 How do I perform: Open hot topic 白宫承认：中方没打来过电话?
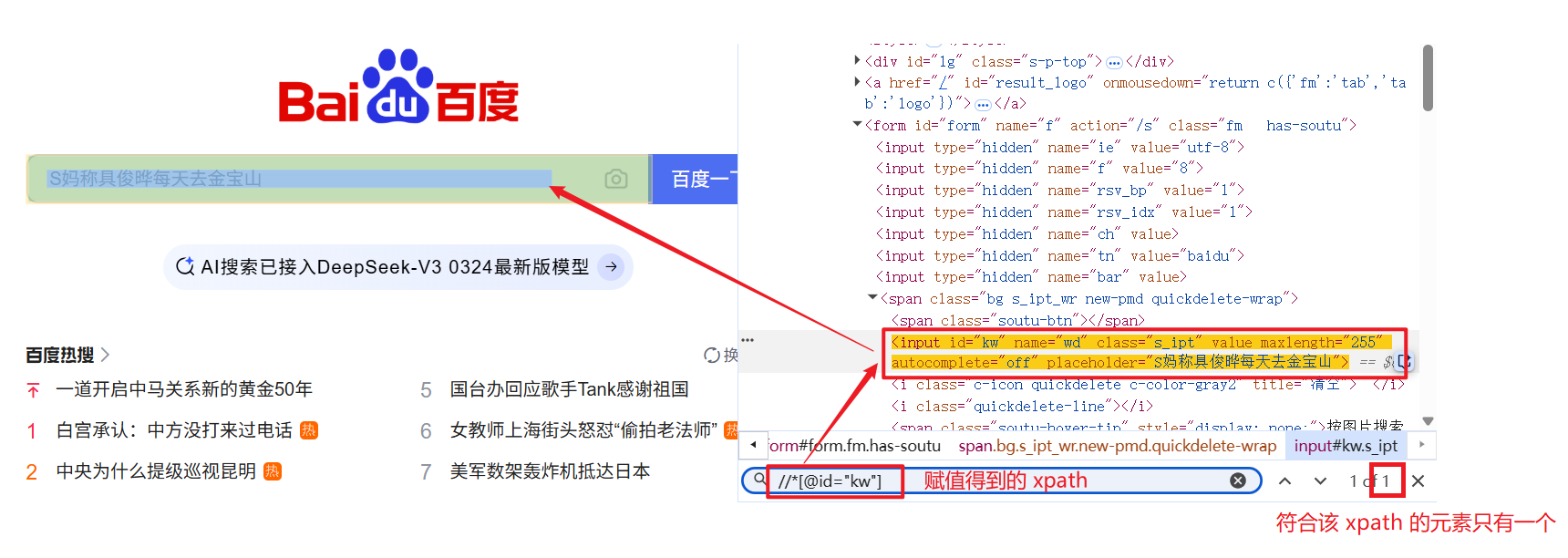tap(174, 430)
